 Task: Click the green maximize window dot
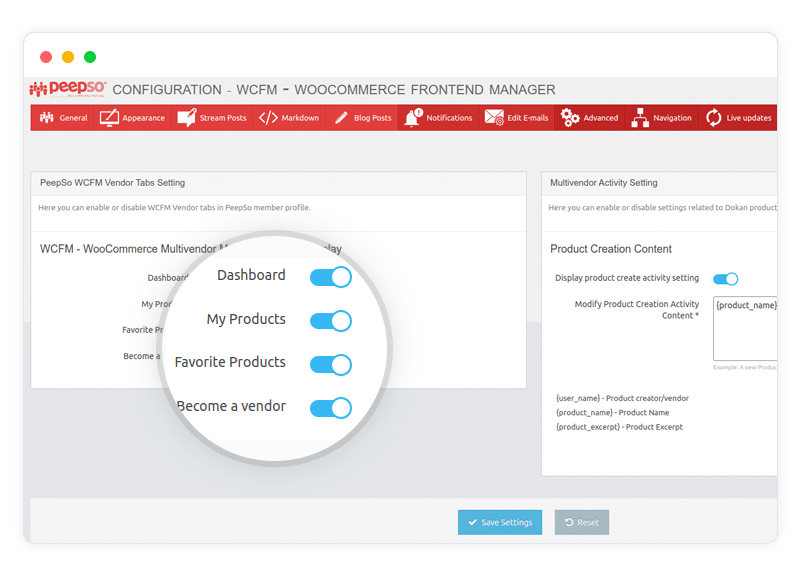pos(90,57)
